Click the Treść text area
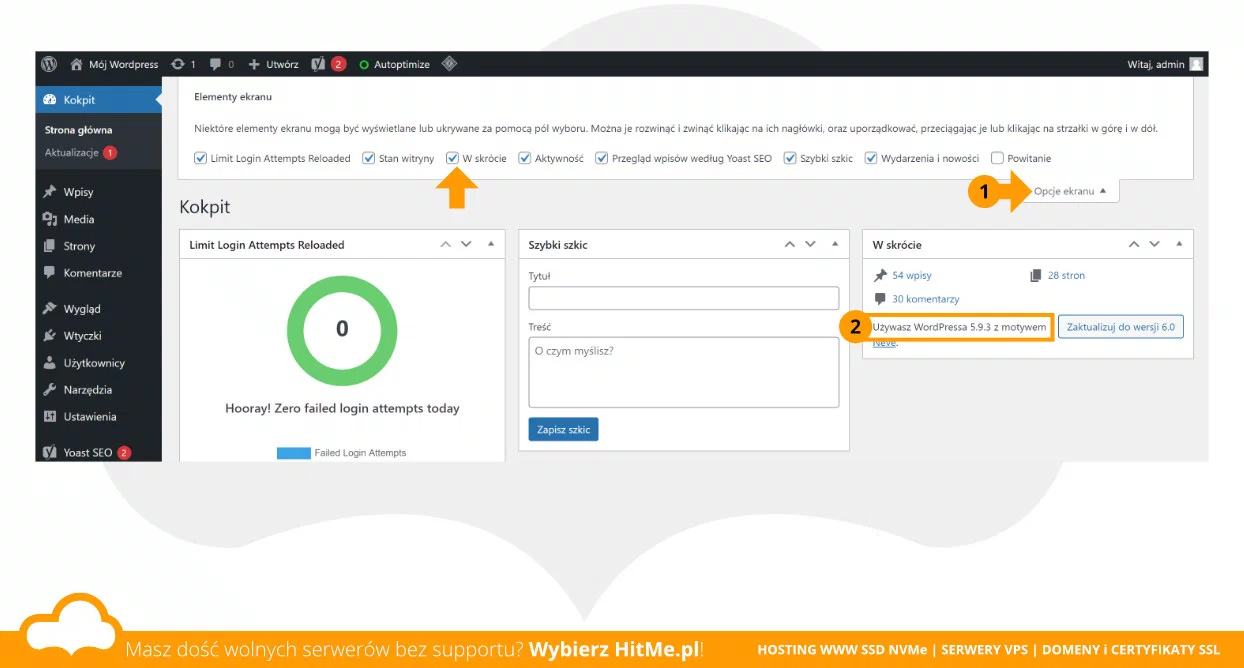 pyautogui.click(x=683, y=372)
